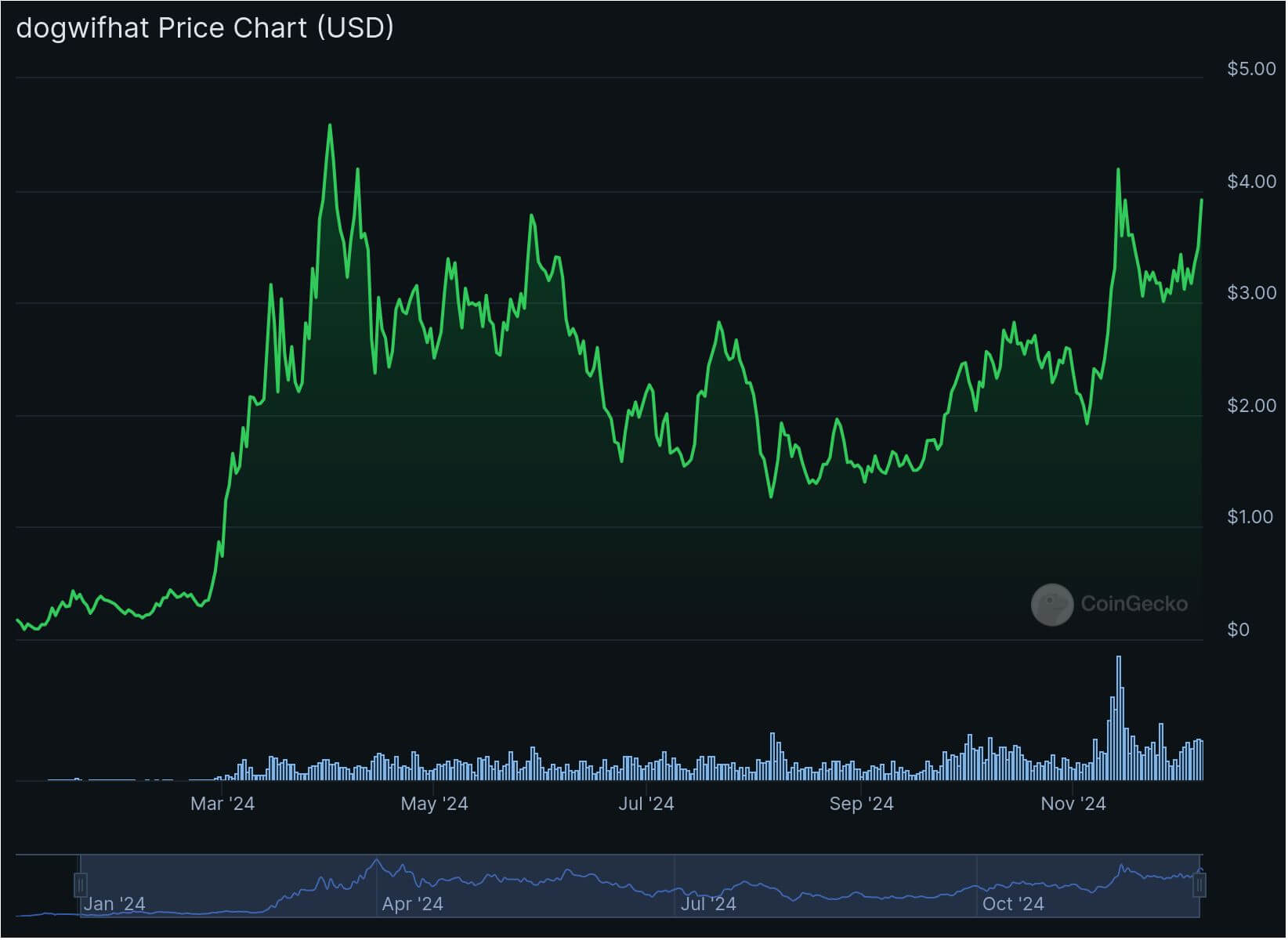Click the left range navigator handle
1288x940 pixels.
80,885
